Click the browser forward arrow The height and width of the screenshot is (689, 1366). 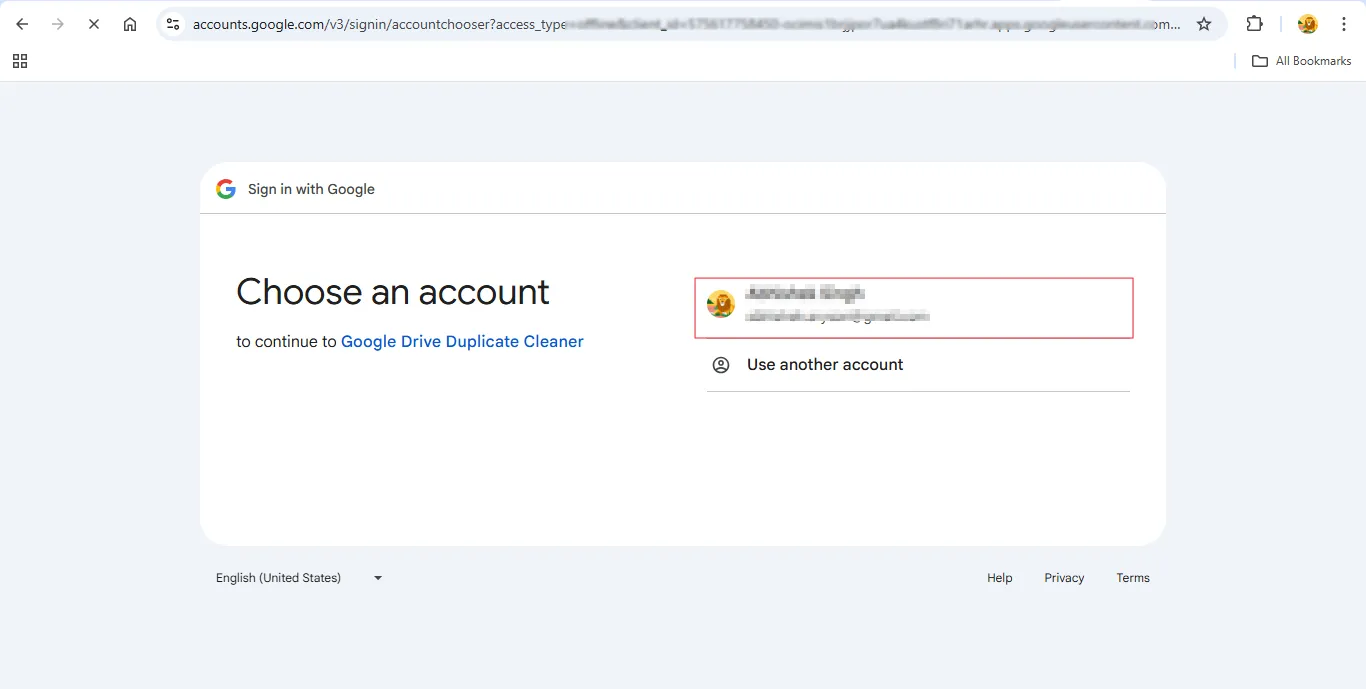click(x=58, y=24)
